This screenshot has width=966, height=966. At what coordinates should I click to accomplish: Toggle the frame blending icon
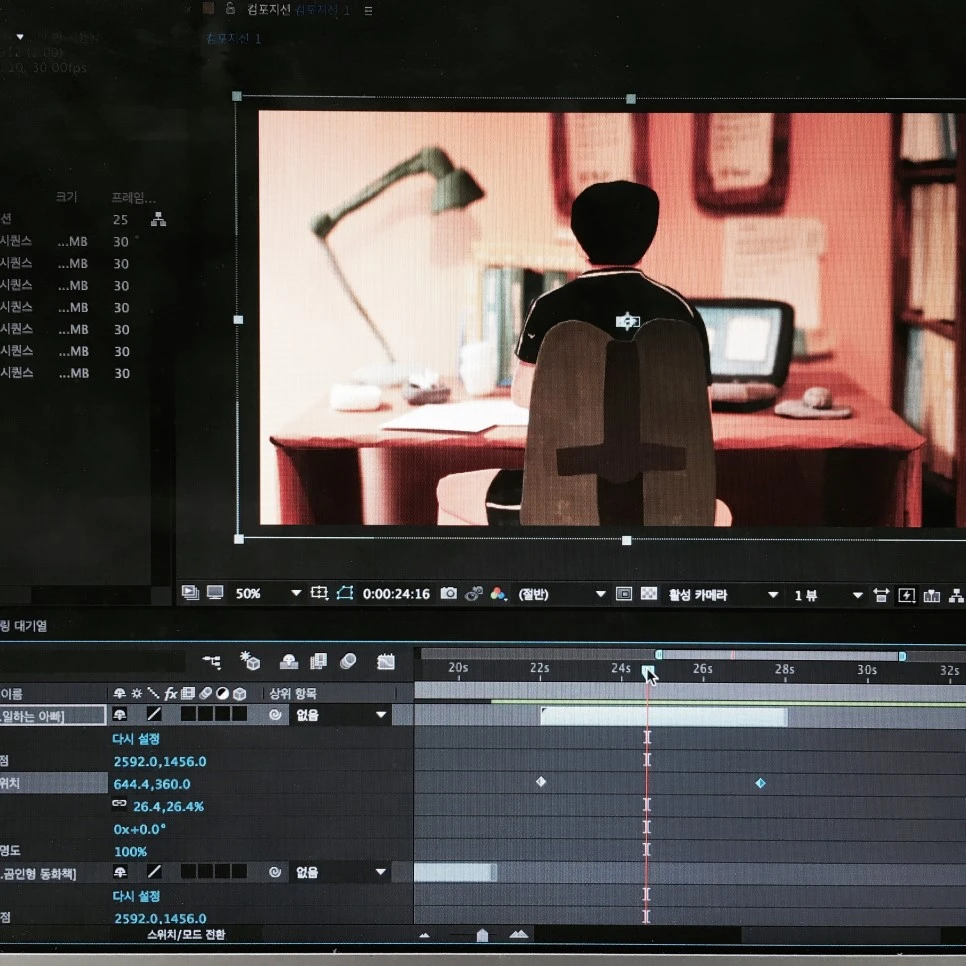tap(319, 662)
